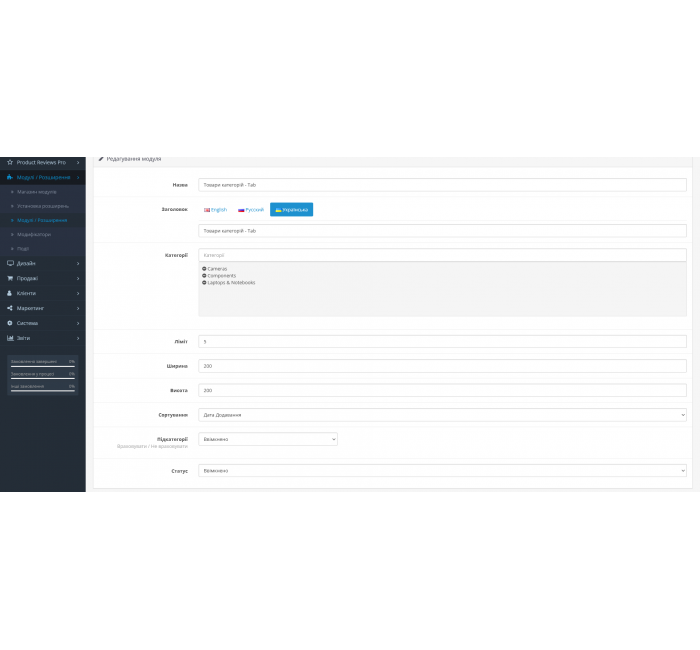The width and height of the screenshot is (700, 650).
Task: Click the Висота input field
Action: pos(442,390)
